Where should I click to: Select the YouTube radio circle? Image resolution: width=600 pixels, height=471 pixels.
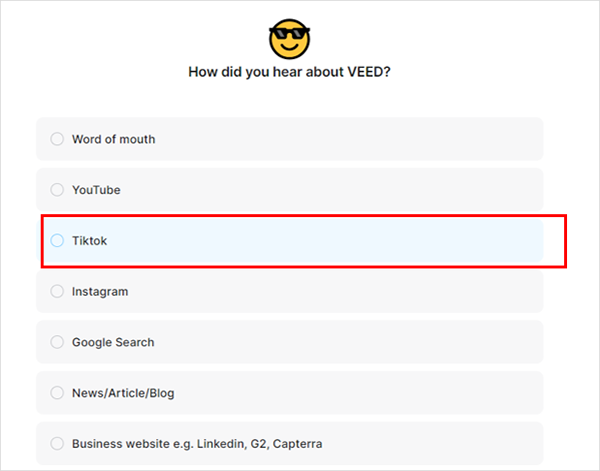tap(57, 189)
